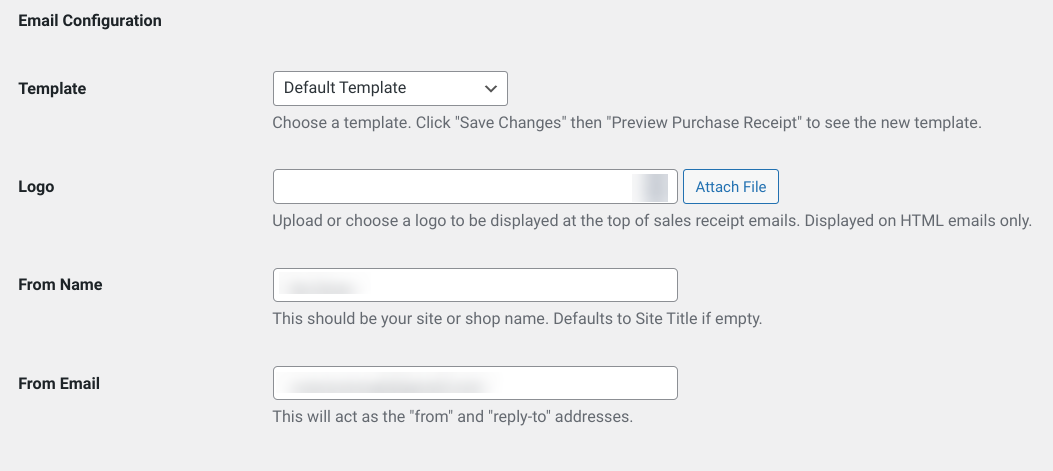
Task: Click the Logo field label
Action: 36,187
